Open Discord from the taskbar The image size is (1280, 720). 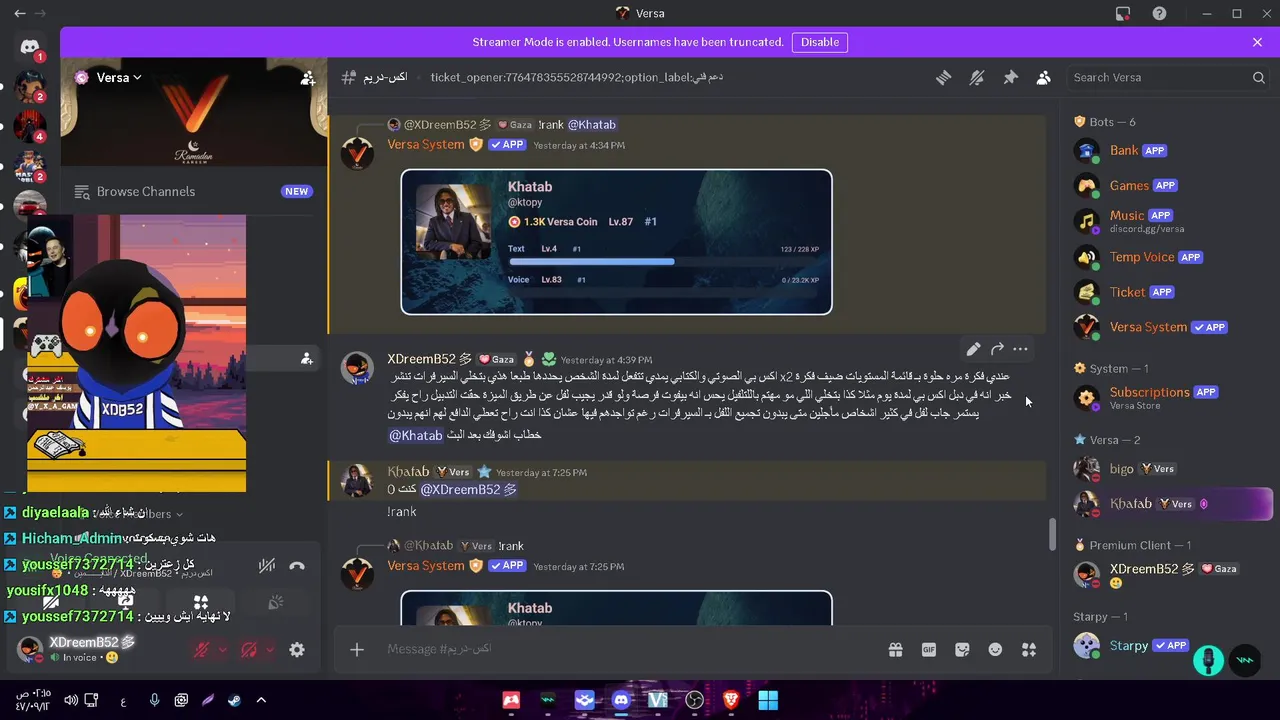click(x=621, y=700)
